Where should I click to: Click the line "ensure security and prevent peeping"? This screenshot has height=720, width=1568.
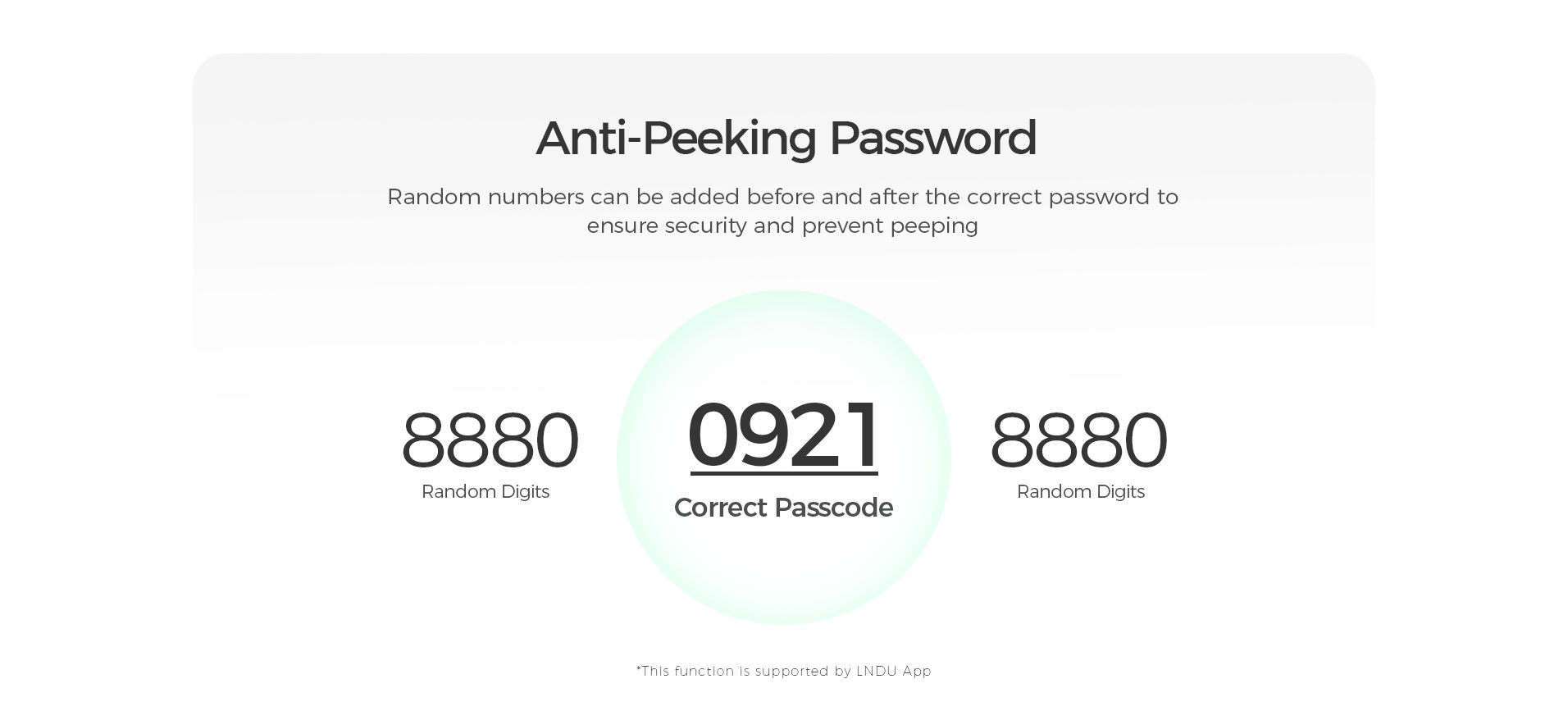(x=782, y=226)
